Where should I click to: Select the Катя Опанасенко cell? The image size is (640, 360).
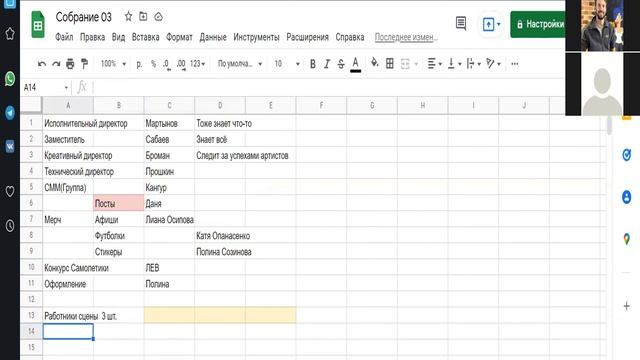(x=220, y=236)
